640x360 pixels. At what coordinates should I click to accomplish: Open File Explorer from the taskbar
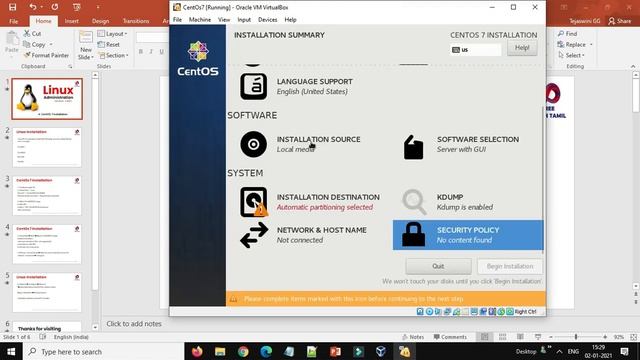tap(220, 351)
